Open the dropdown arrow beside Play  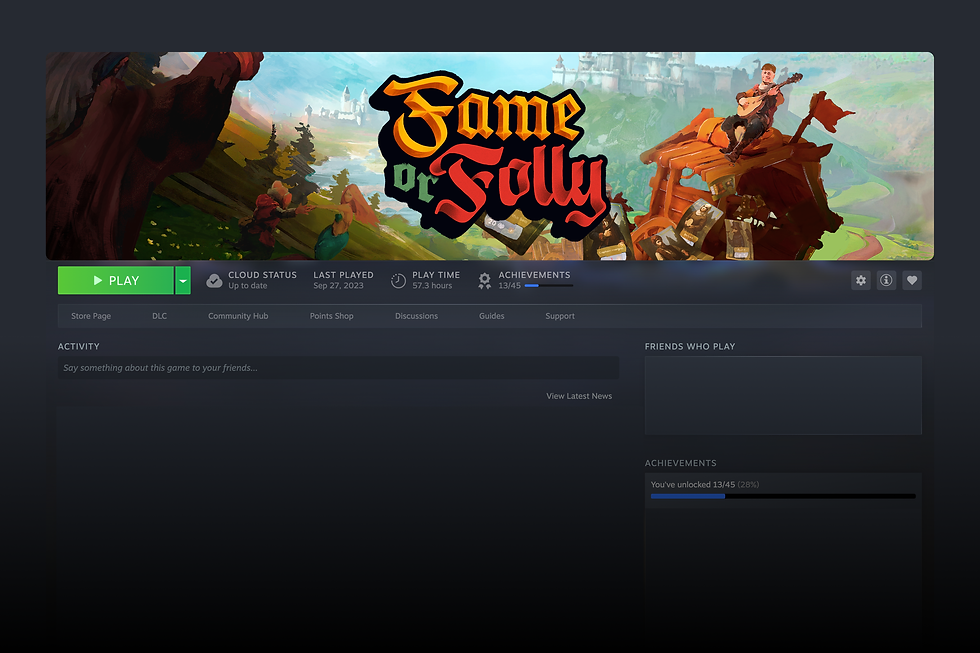point(183,281)
